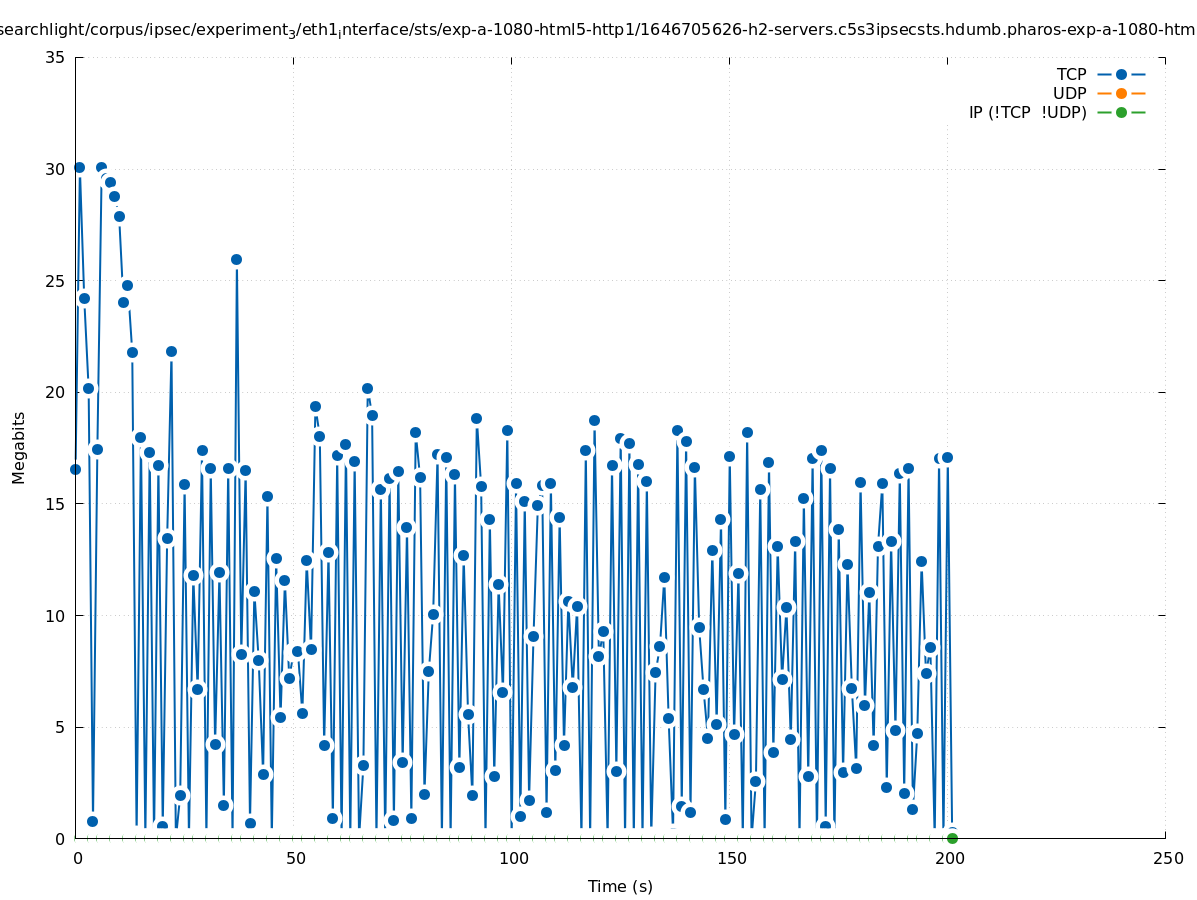Image resolution: width=1197 pixels, height=900 pixels.
Task: Click the first TCP point at time zero
Action: [x=75, y=469]
